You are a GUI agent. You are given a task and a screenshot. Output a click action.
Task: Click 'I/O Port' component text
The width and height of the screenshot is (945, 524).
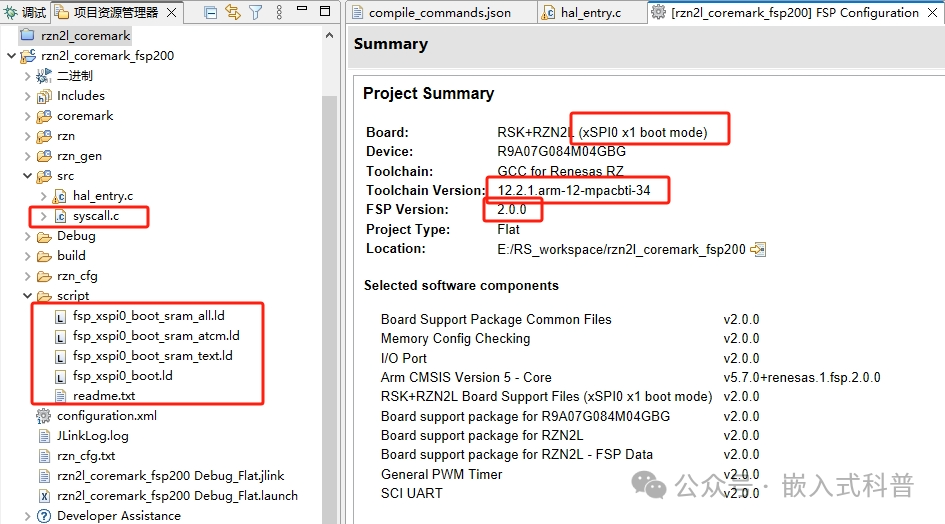coord(404,358)
